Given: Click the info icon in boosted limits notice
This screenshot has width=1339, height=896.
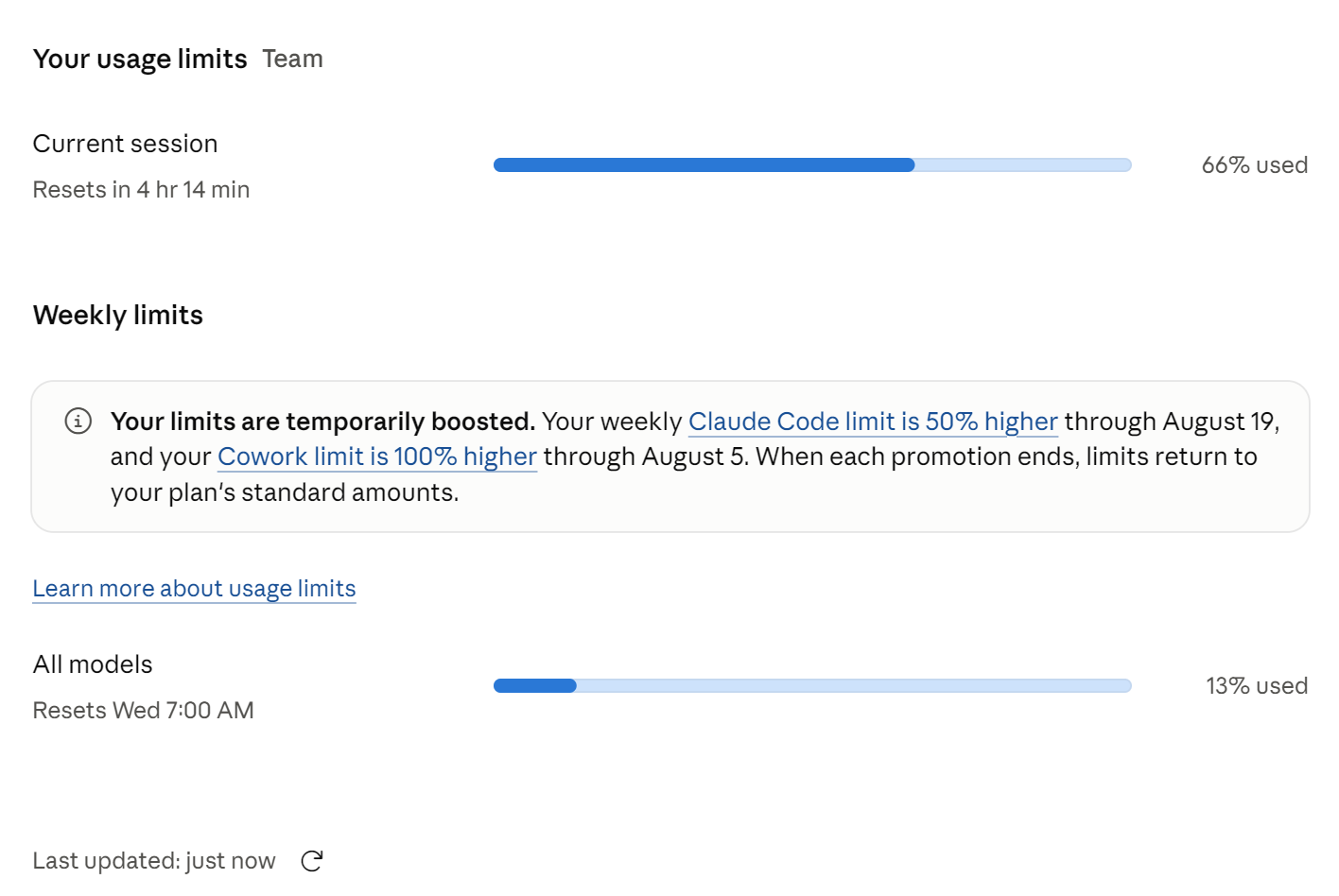Looking at the screenshot, I should [x=78, y=421].
